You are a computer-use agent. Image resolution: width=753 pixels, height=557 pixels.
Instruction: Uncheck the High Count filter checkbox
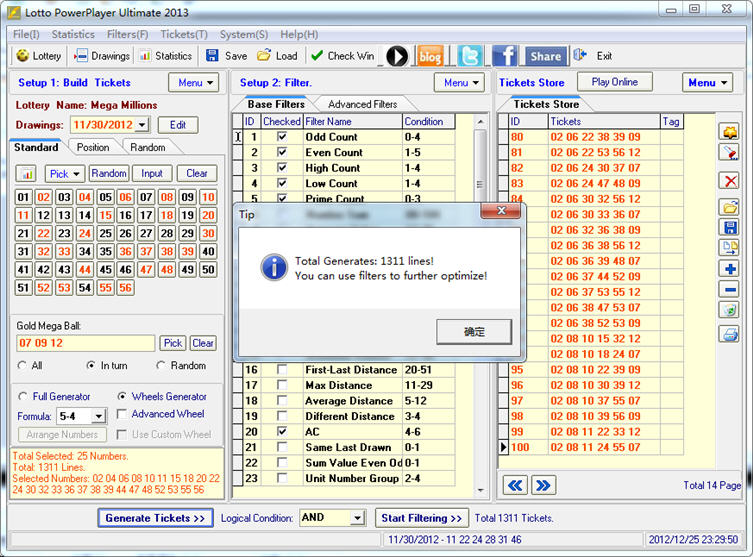pyautogui.click(x=282, y=168)
